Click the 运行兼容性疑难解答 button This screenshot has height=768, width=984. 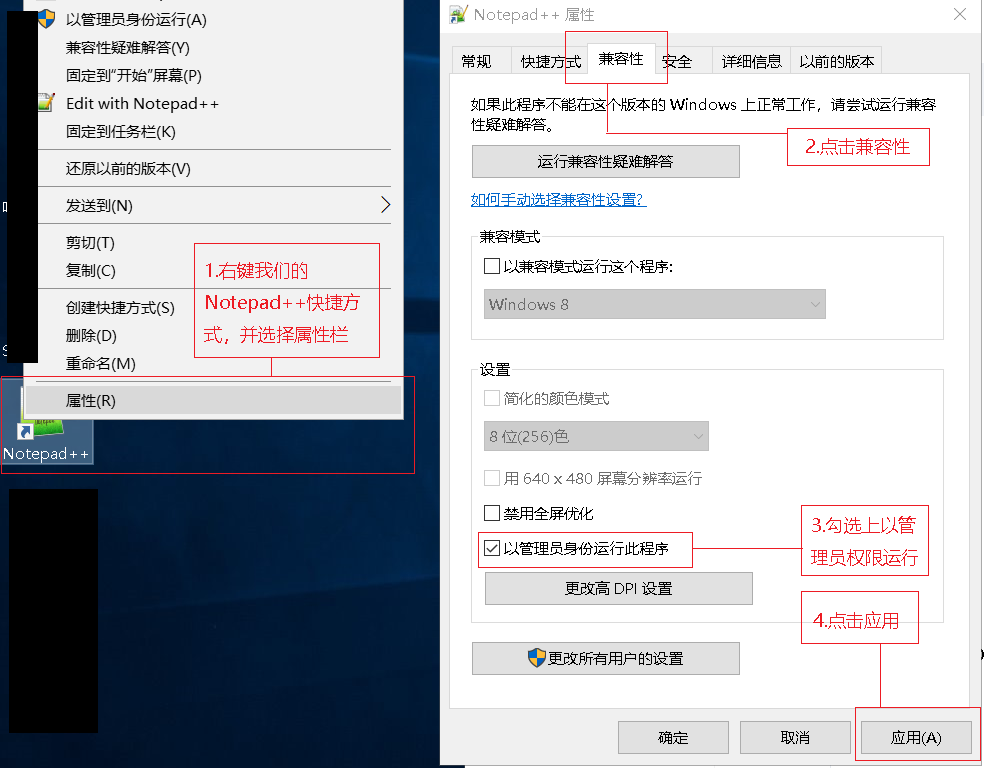606,162
